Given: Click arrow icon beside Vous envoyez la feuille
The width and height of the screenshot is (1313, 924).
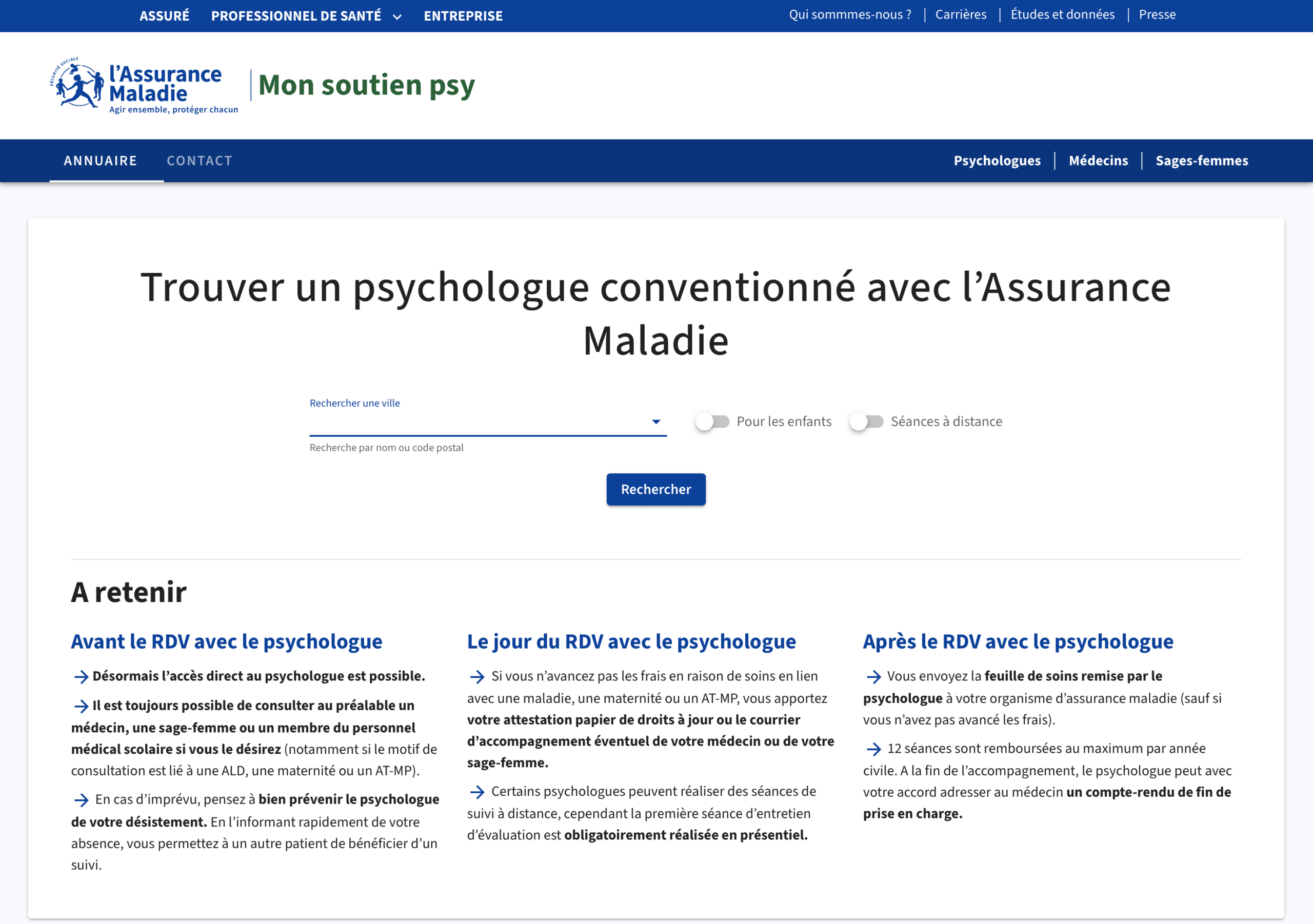Looking at the screenshot, I should [x=873, y=677].
